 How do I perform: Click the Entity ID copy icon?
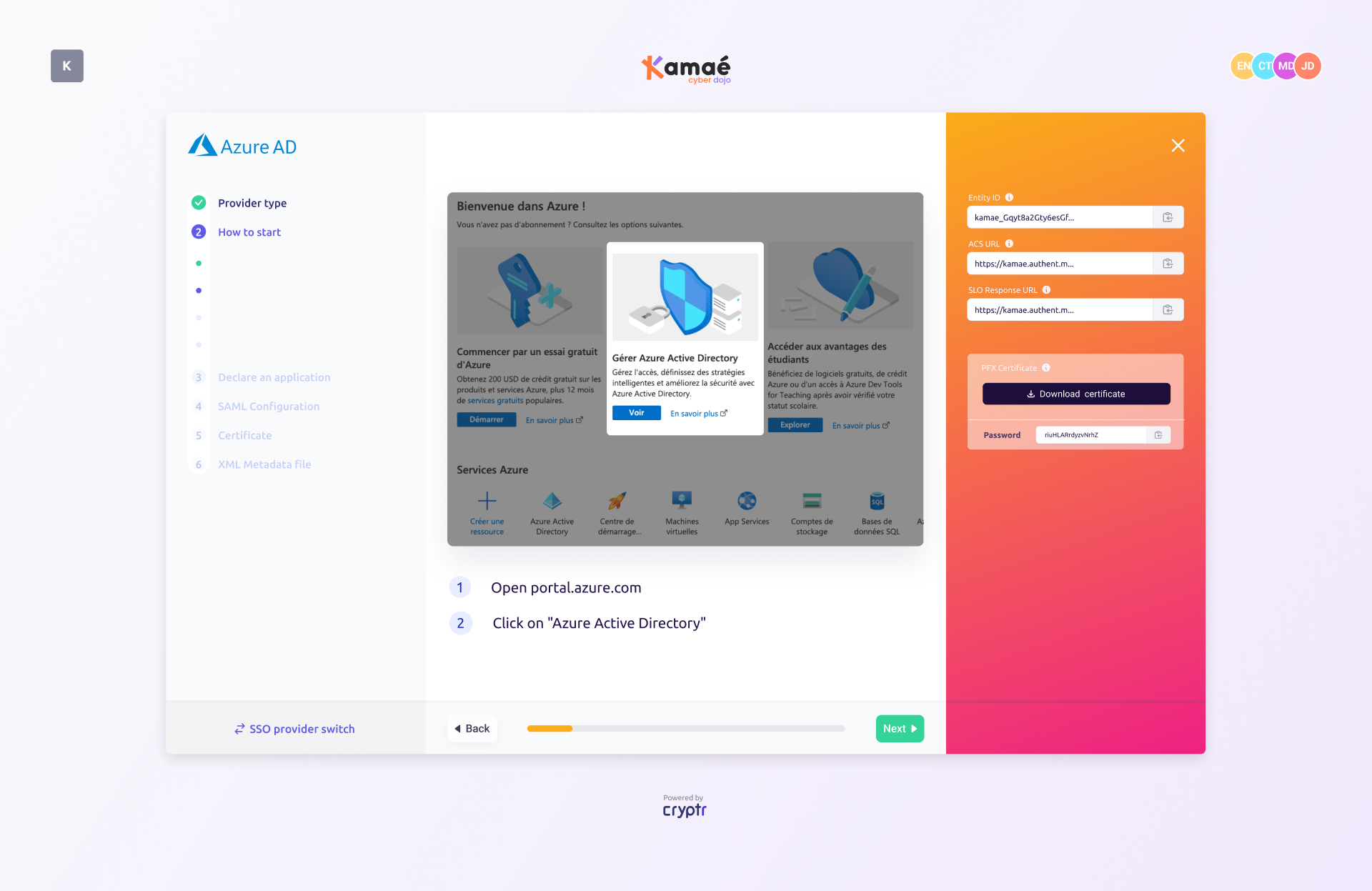1167,217
